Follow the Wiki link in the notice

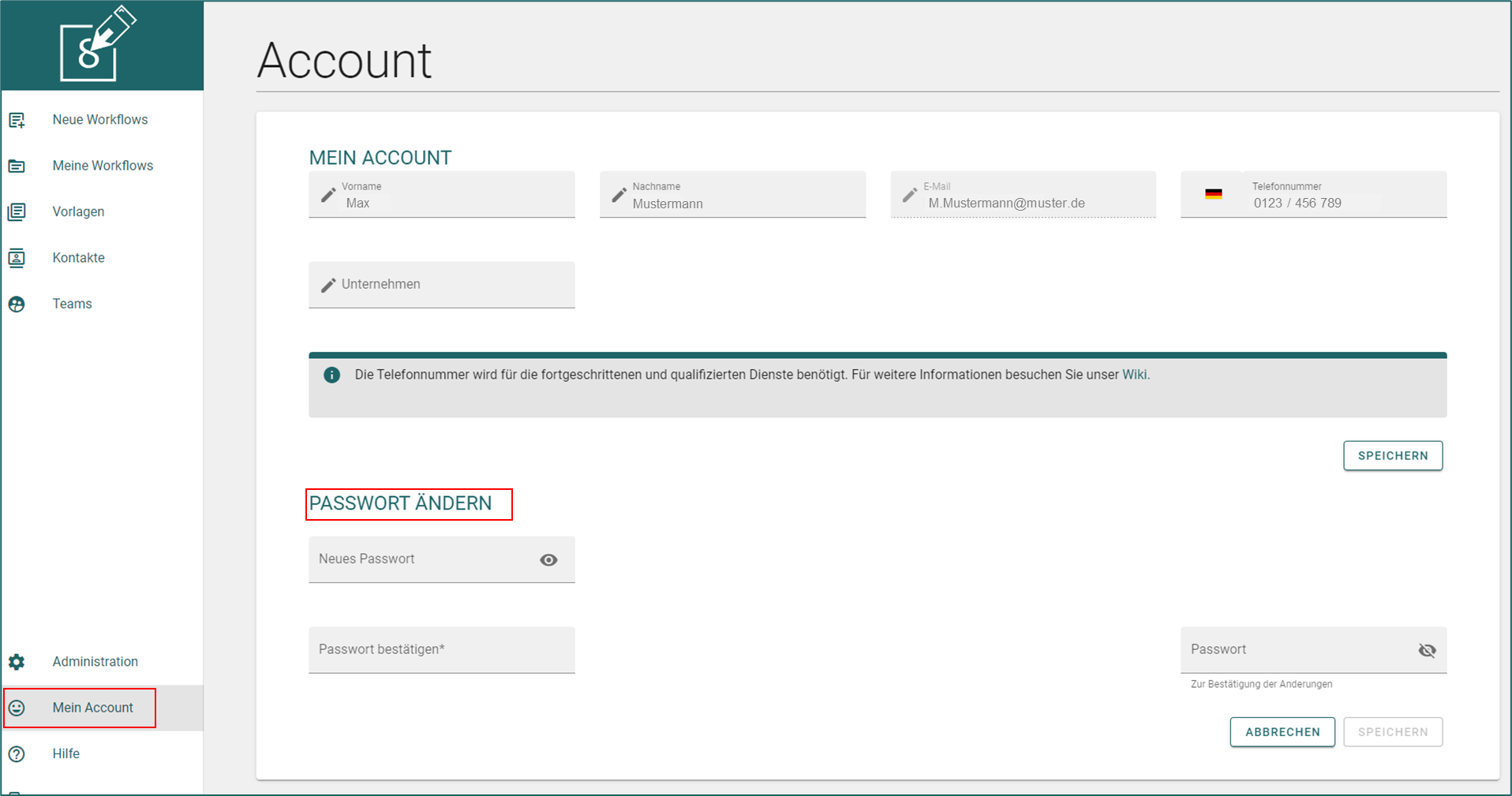(1134, 375)
